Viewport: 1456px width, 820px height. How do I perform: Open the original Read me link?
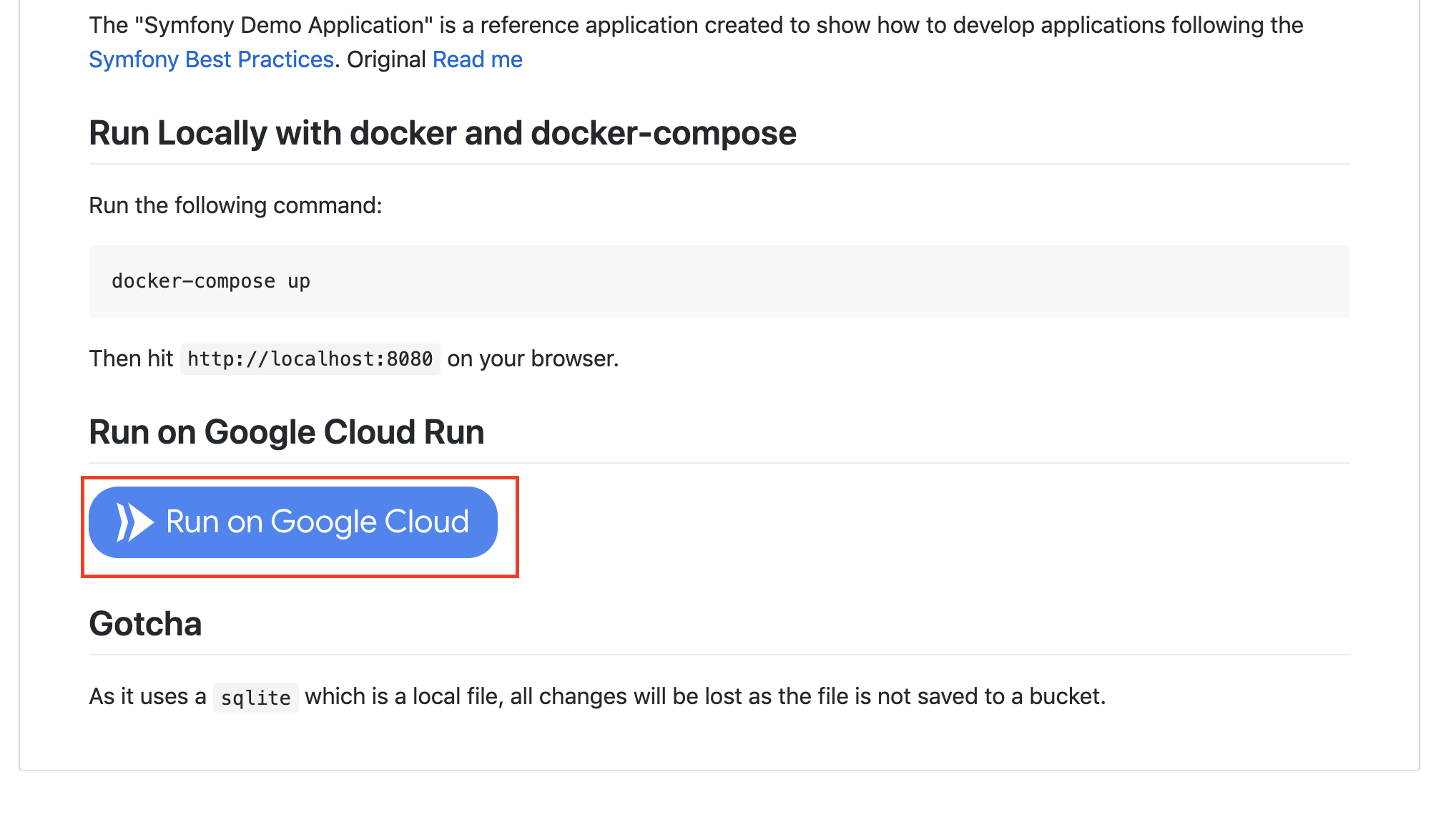[x=477, y=59]
